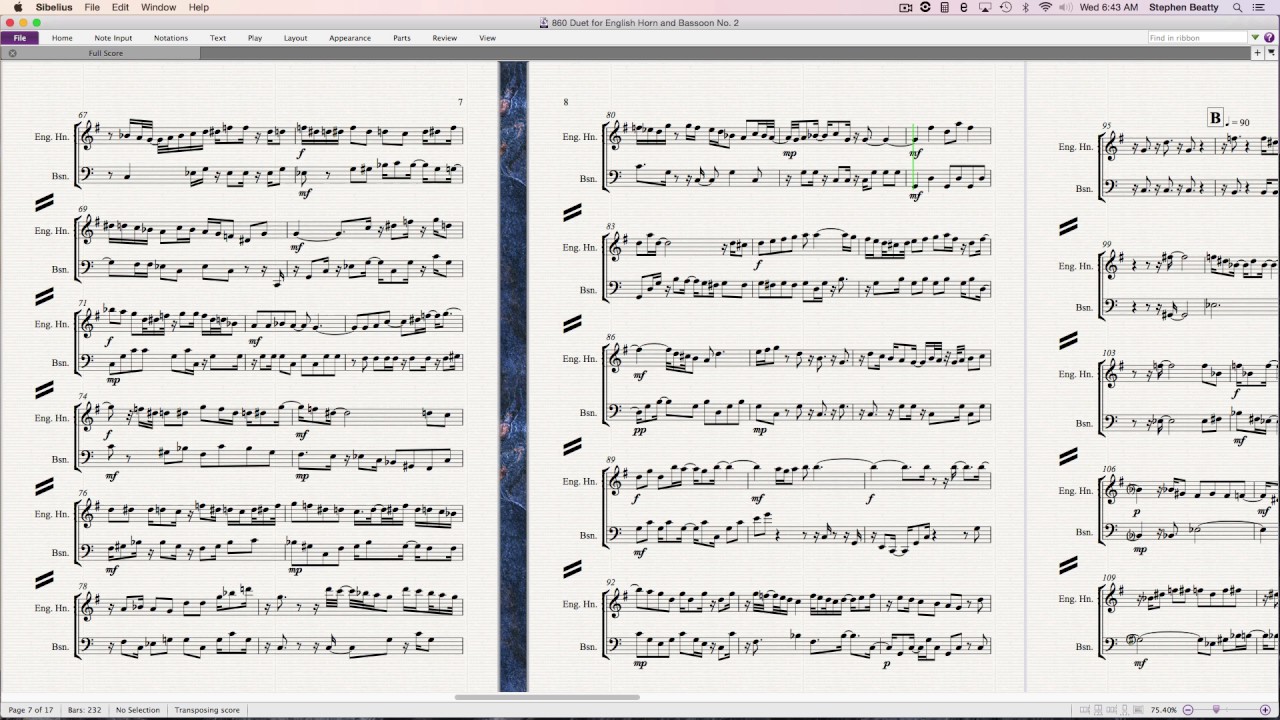Click the 75.40% zoom value
Image resolution: width=1280 pixels, height=720 pixels.
click(1163, 710)
